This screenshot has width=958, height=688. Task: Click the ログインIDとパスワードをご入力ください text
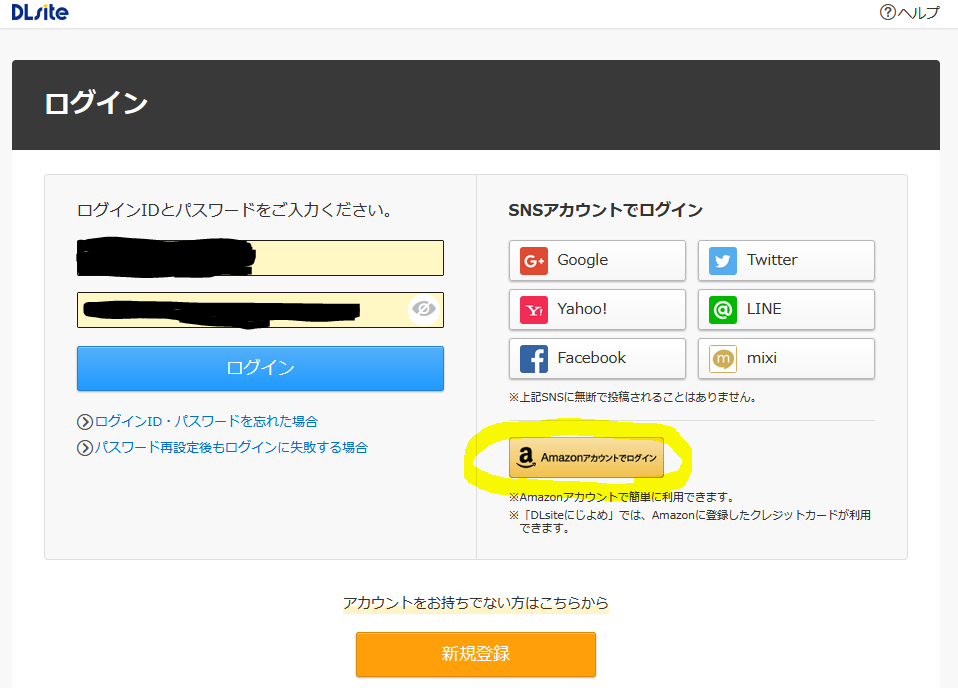coord(234,210)
